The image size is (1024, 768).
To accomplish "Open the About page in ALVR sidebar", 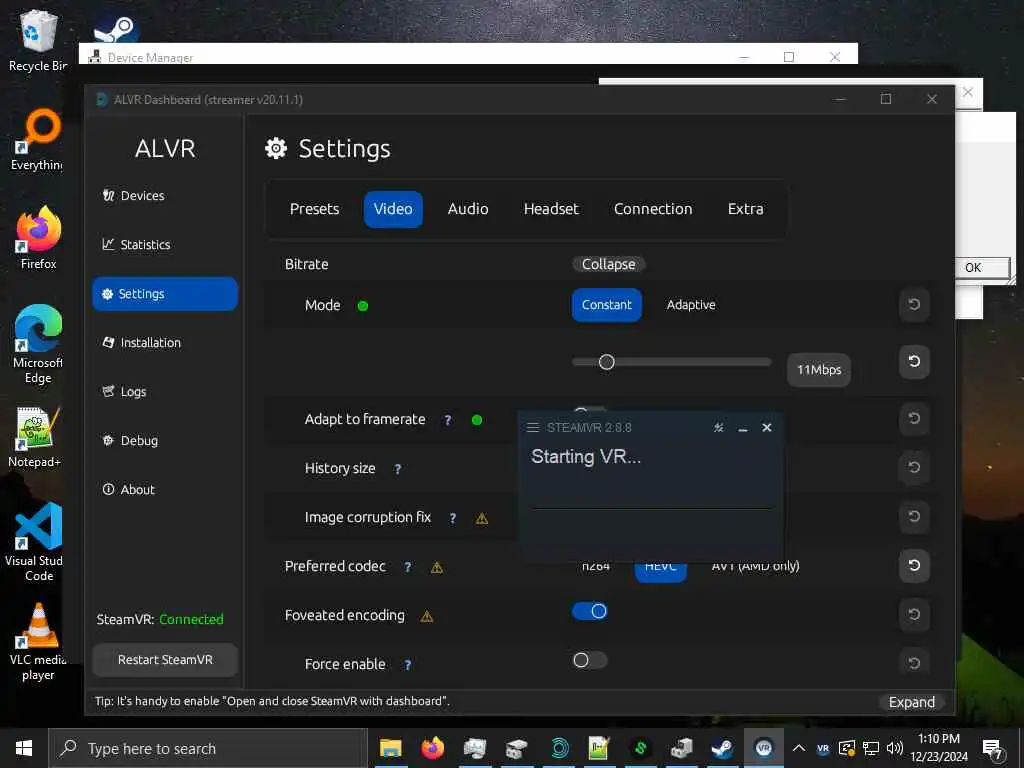I will click(129, 489).
